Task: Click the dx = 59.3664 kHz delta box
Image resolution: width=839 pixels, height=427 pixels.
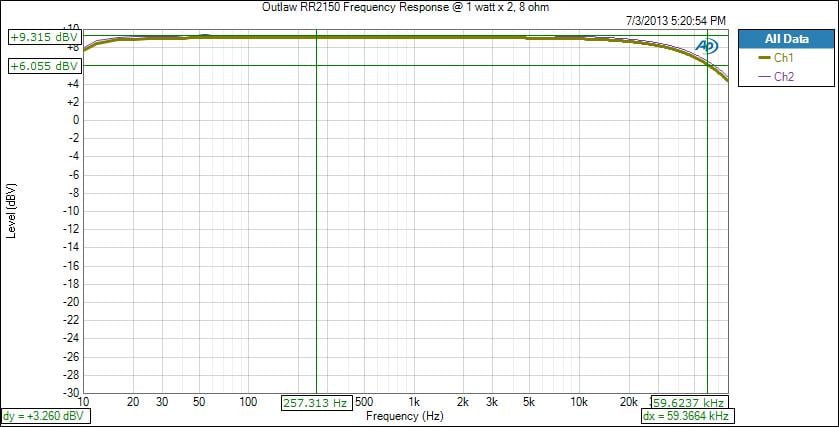Action: (685, 416)
